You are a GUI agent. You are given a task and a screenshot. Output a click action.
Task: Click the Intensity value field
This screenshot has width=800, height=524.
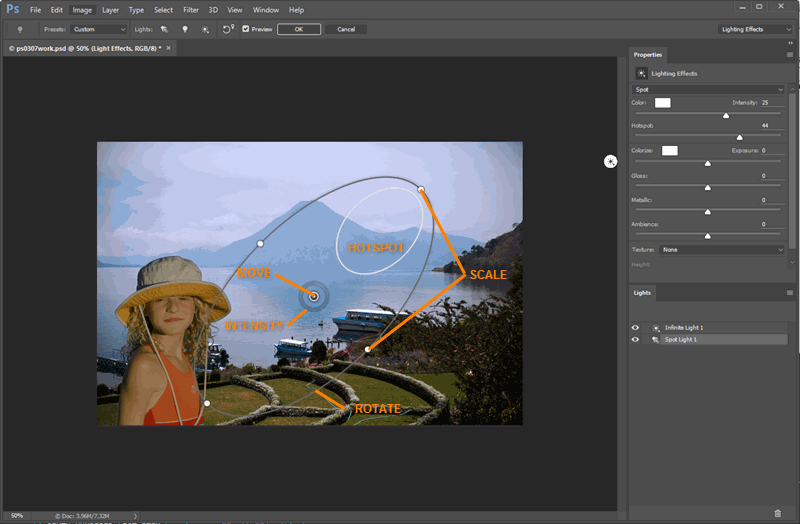coord(772,103)
